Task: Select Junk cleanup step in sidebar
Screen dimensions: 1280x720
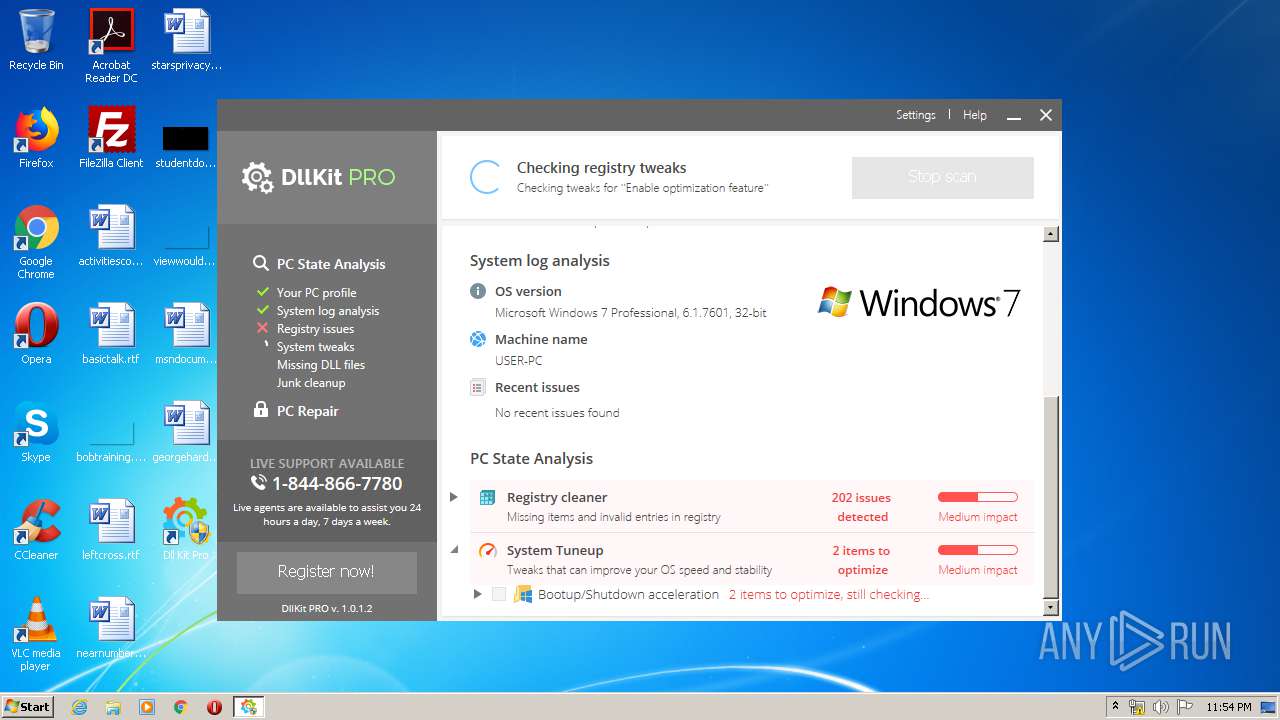Action: [311, 383]
